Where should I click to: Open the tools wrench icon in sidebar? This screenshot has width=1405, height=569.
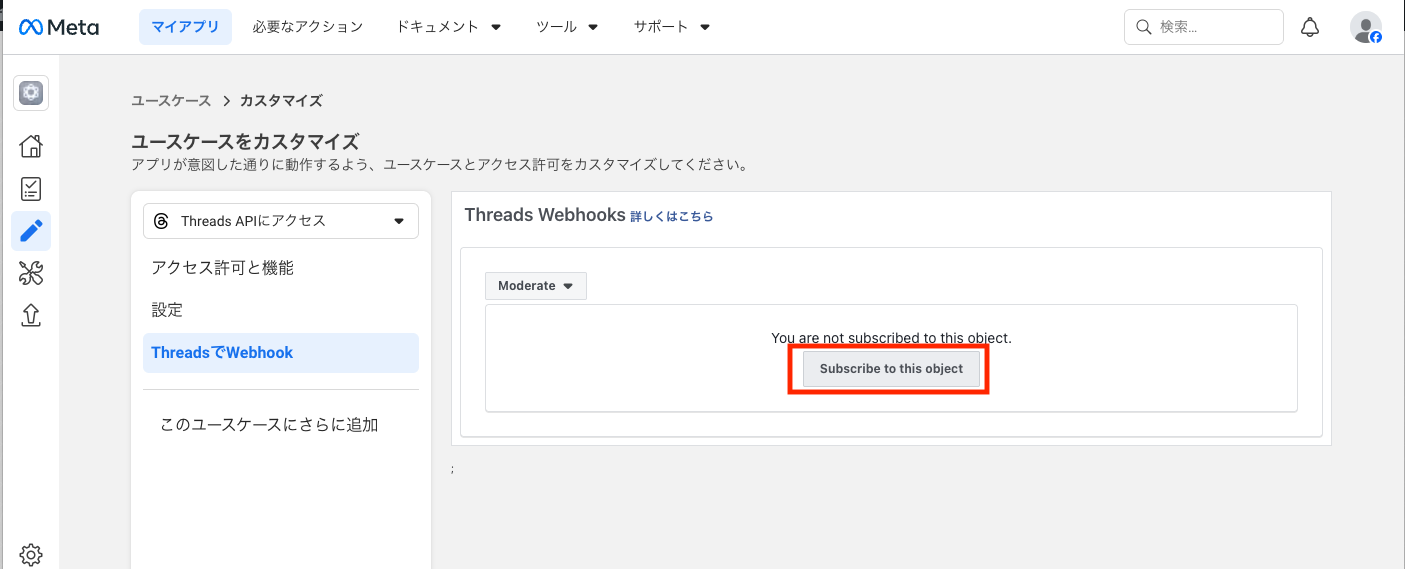[31, 273]
